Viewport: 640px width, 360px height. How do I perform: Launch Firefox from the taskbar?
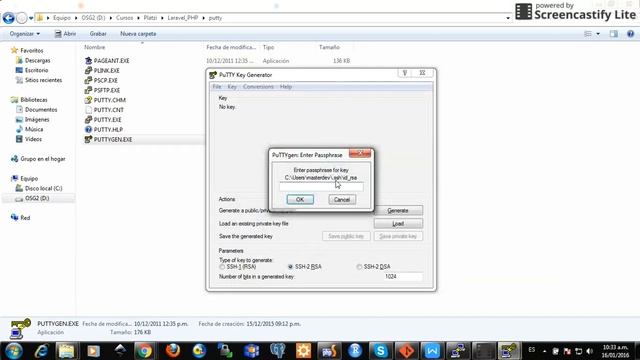pos(173,351)
